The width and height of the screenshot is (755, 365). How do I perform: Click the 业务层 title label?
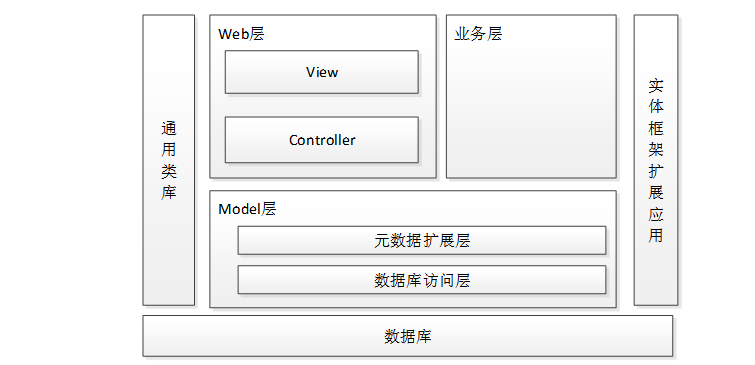(x=478, y=34)
